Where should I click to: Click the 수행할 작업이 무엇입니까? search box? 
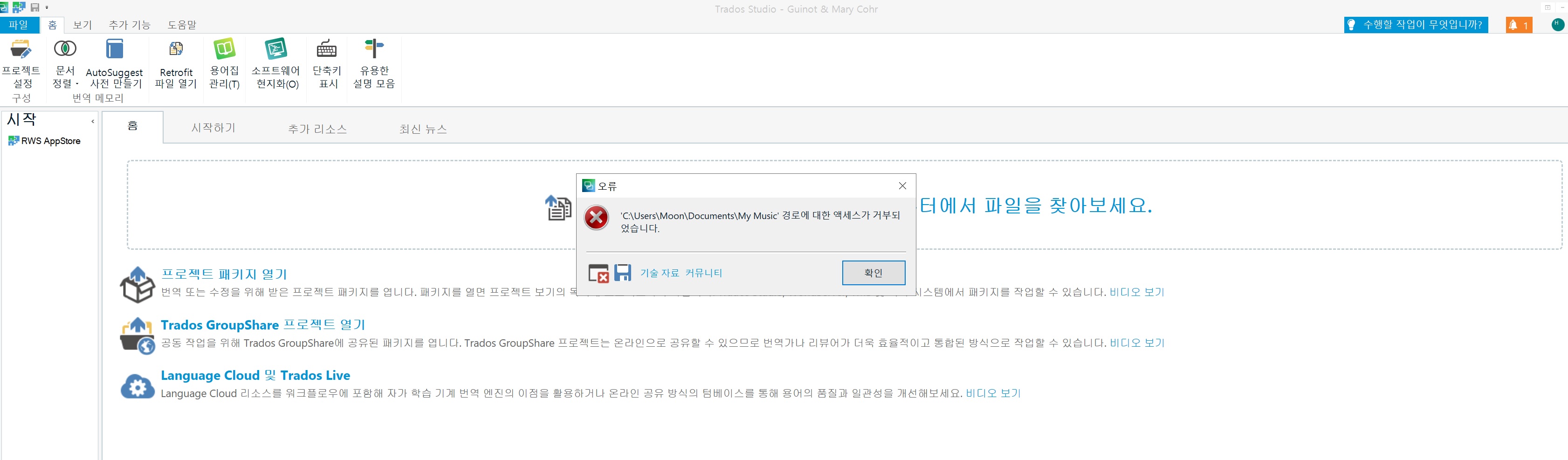click(x=1416, y=25)
